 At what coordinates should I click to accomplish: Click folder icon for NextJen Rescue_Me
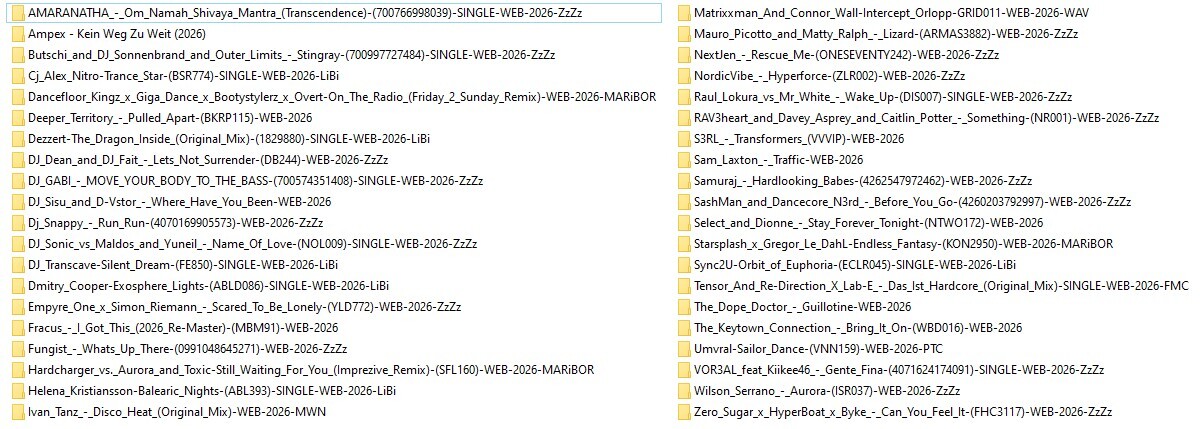point(682,55)
